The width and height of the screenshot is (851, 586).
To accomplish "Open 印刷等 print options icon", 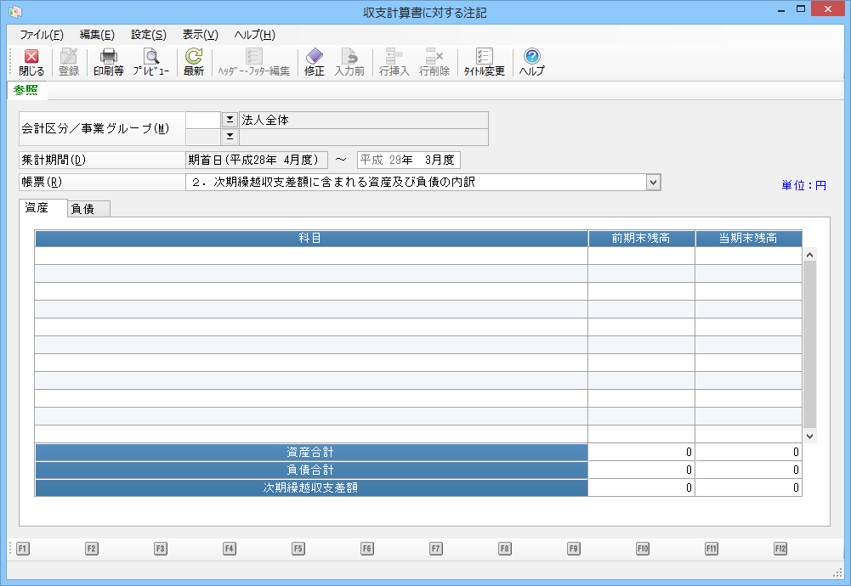I will [x=108, y=63].
